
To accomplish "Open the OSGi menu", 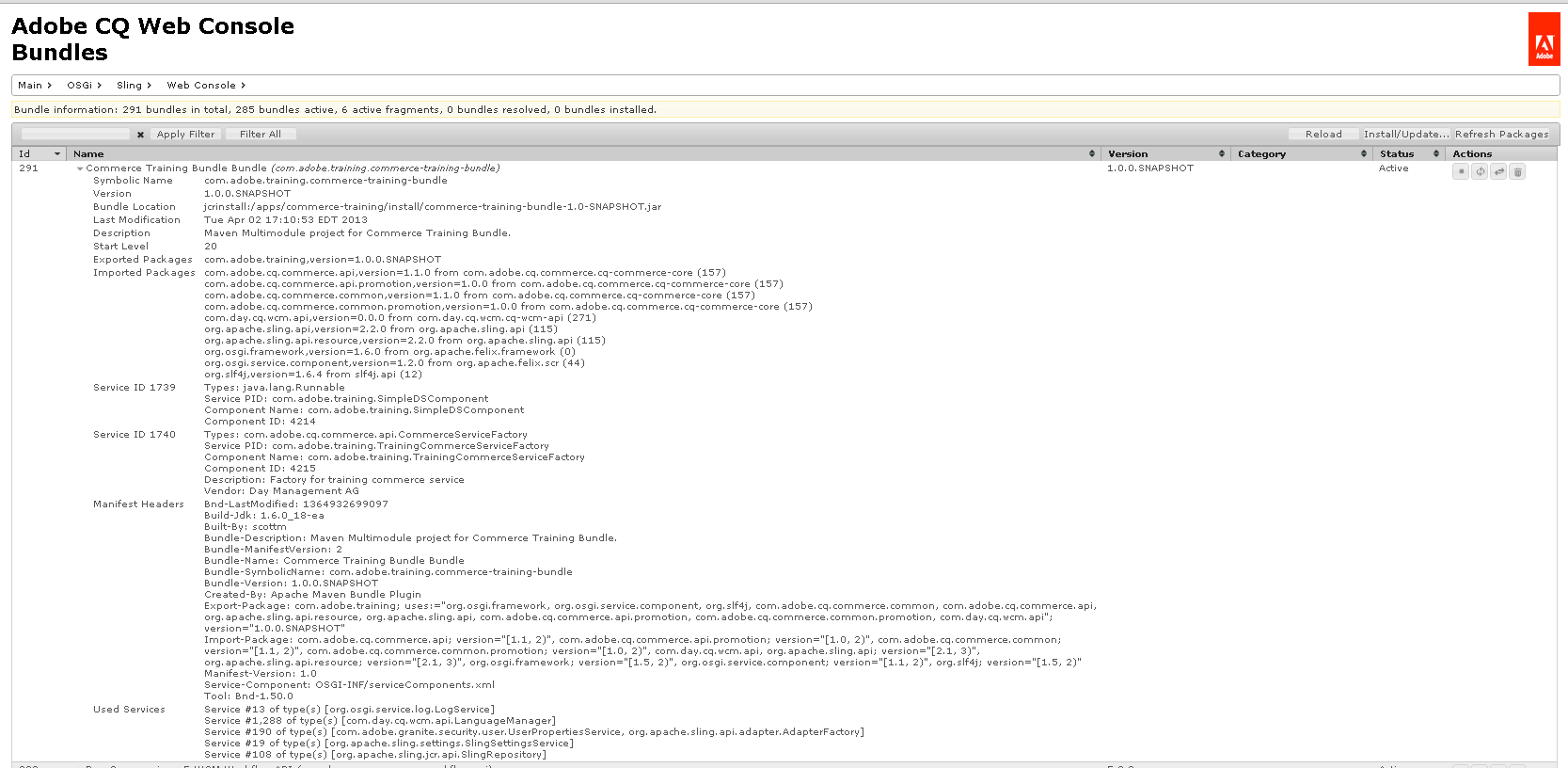I will [84, 85].
